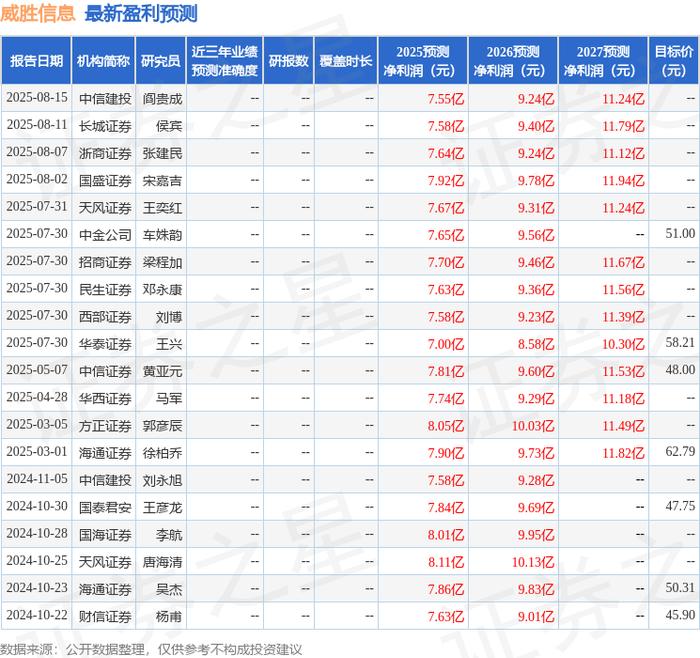Viewport: 700px width, 658px height.
Task: Click the 招商证券 institution cell
Action: tap(105, 262)
